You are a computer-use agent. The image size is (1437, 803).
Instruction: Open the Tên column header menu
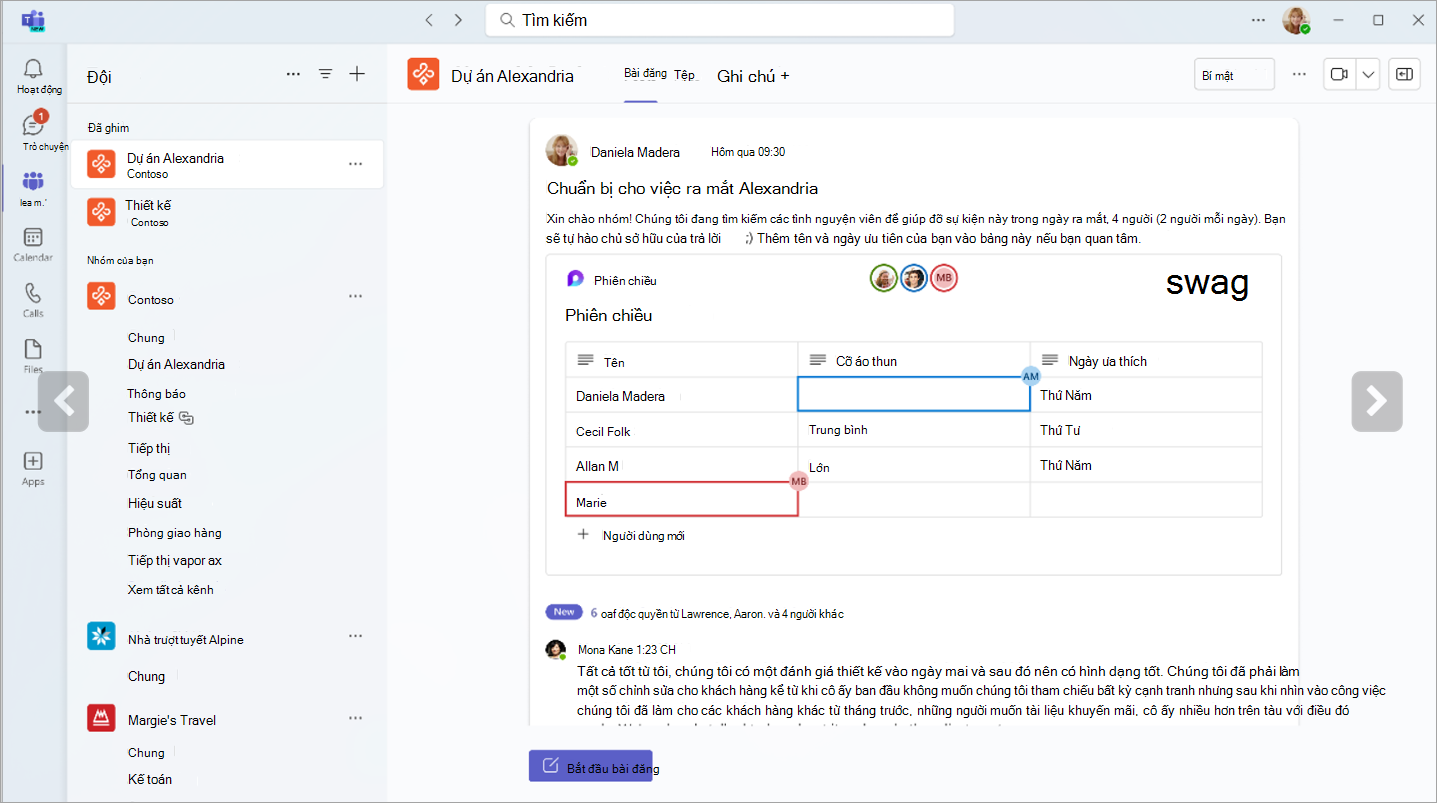click(x=682, y=360)
